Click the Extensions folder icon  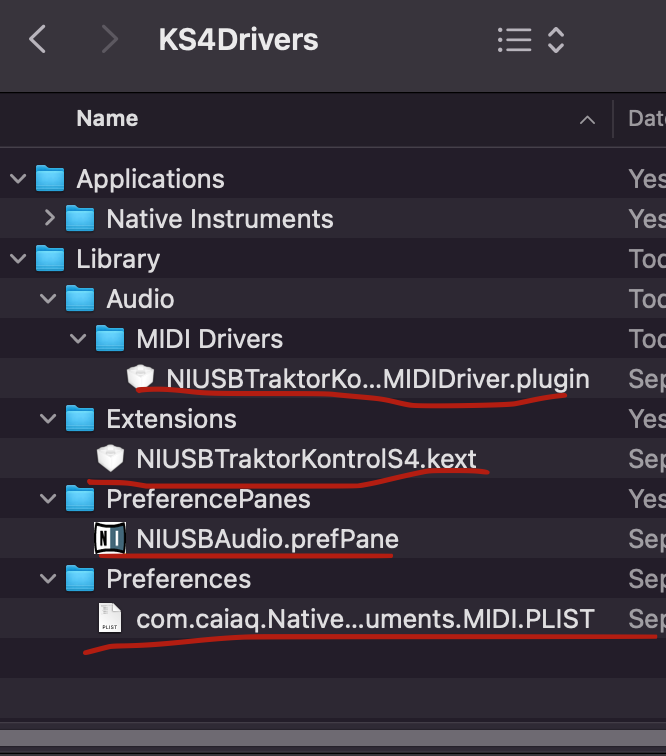click(80, 419)
